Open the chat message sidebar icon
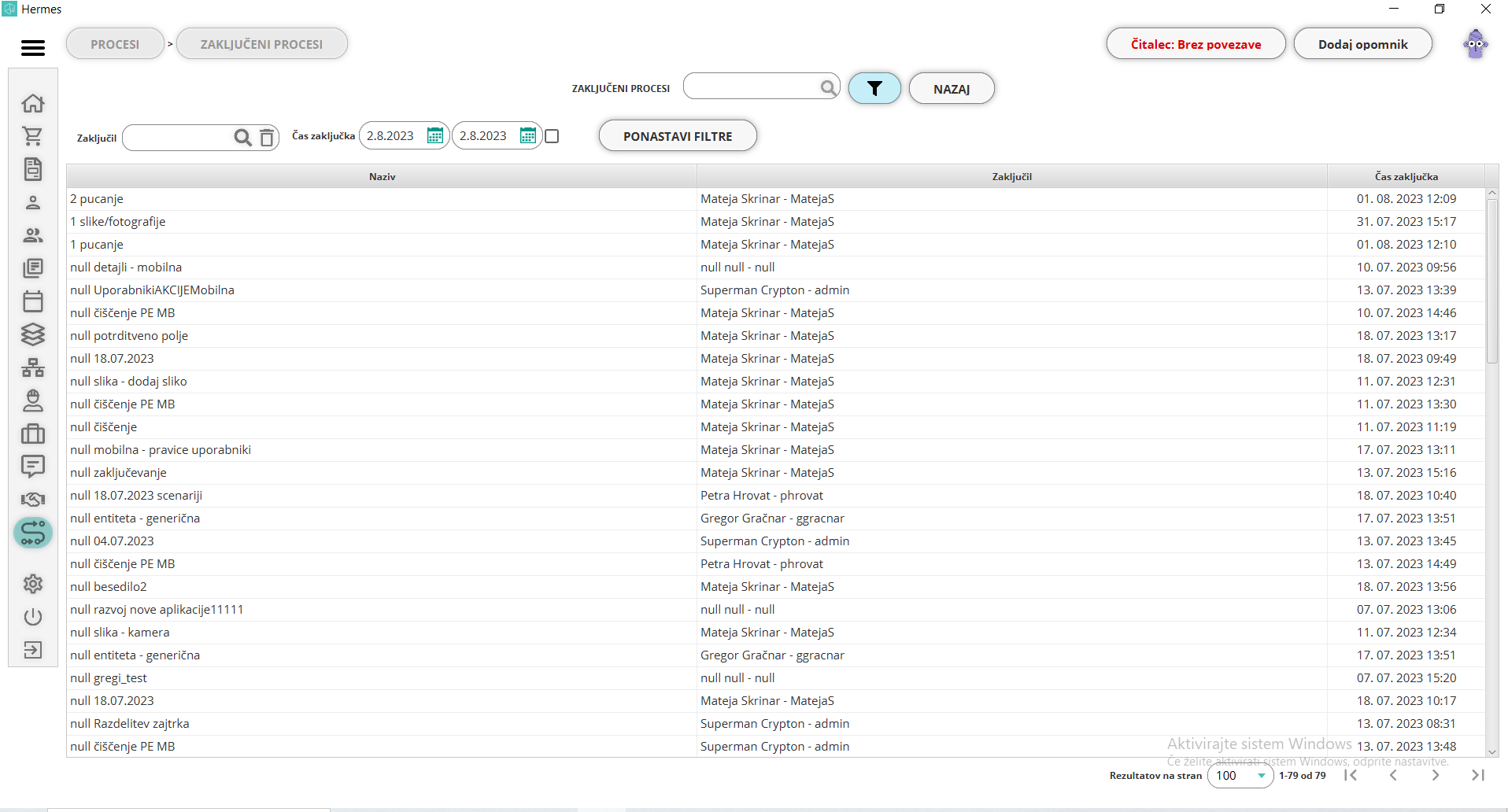Image resolution: width=1508 pixels, height=812 pixels. (33, 467)
